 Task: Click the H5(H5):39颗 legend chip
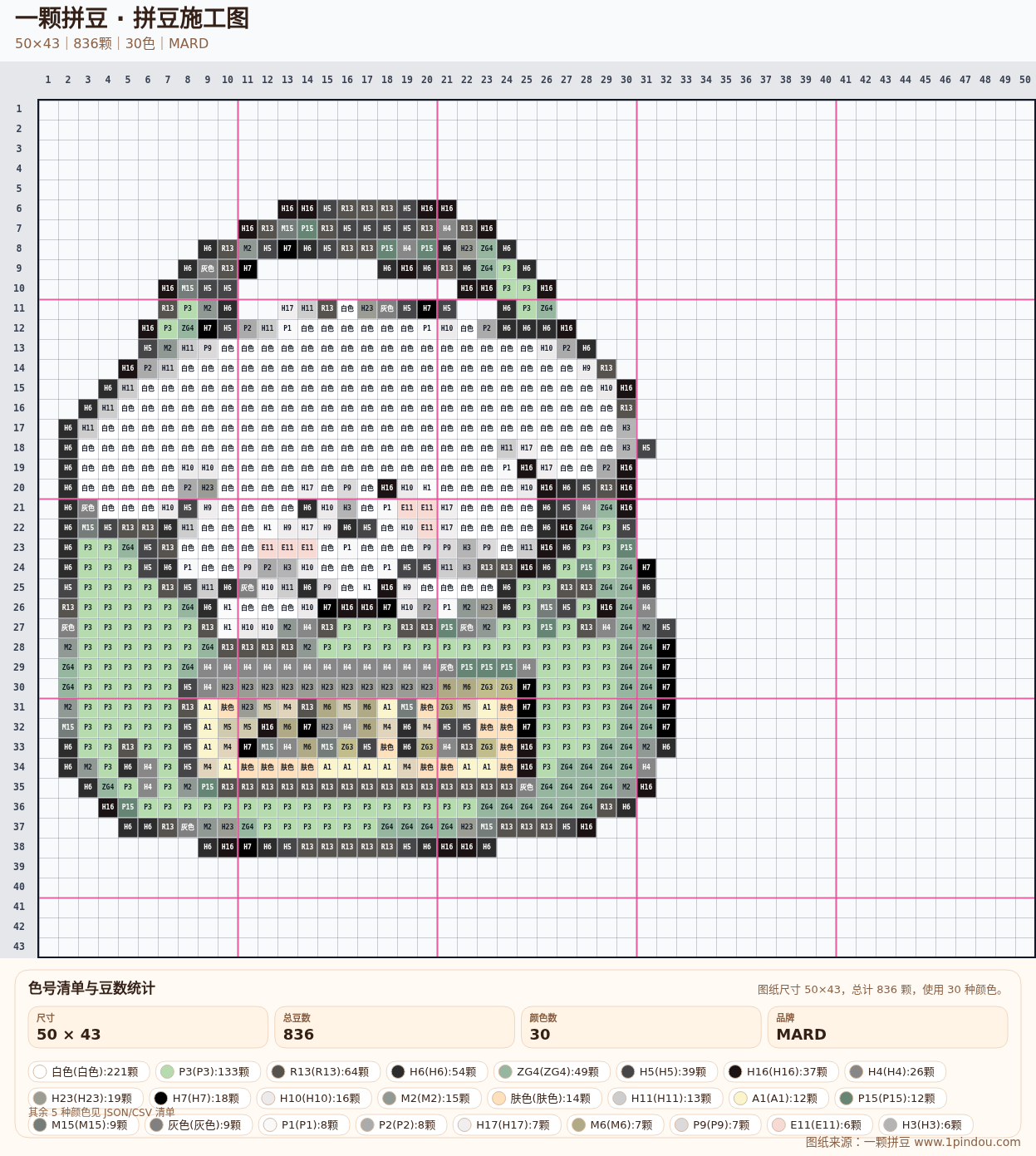(667, 1072)
